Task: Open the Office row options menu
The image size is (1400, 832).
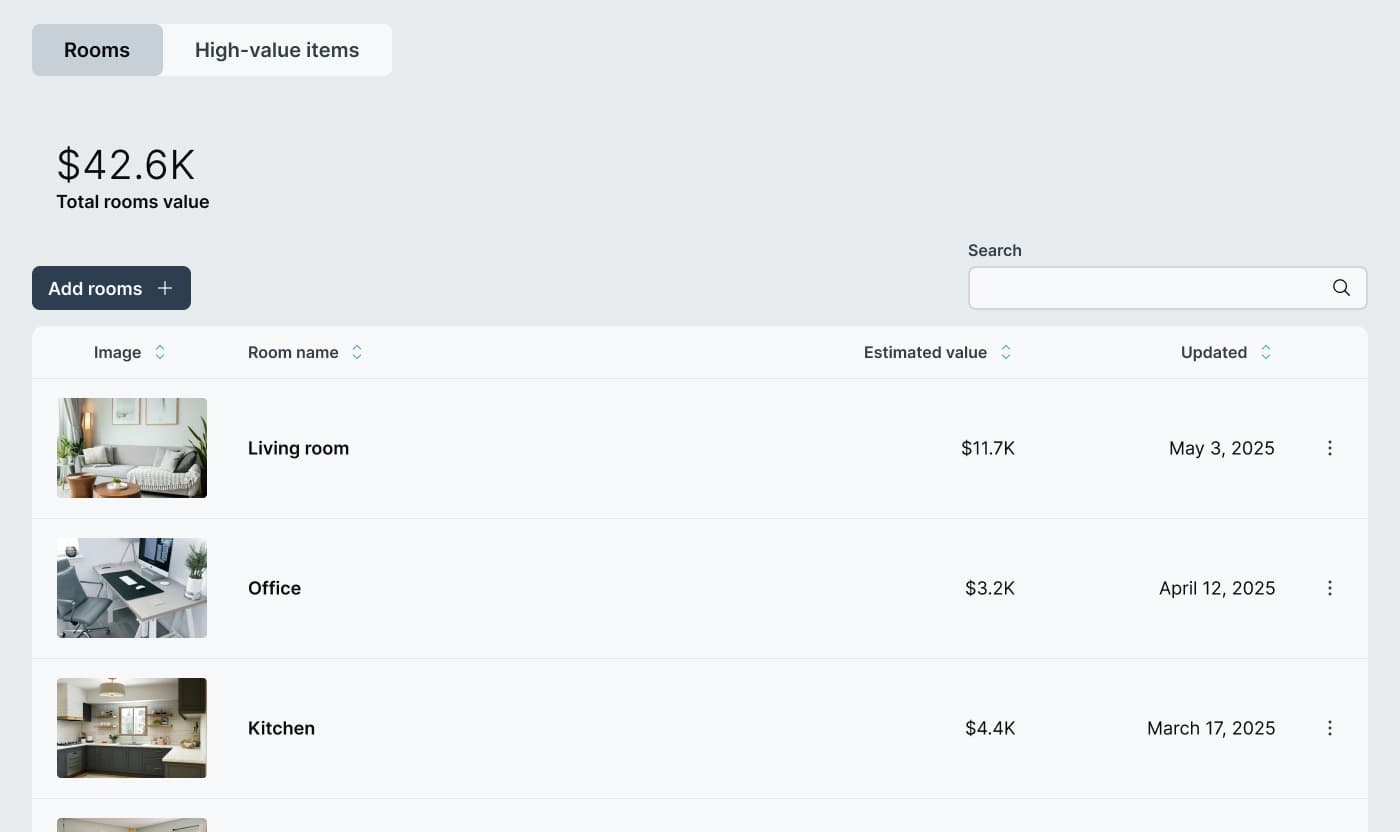Action: (1330, 588)
